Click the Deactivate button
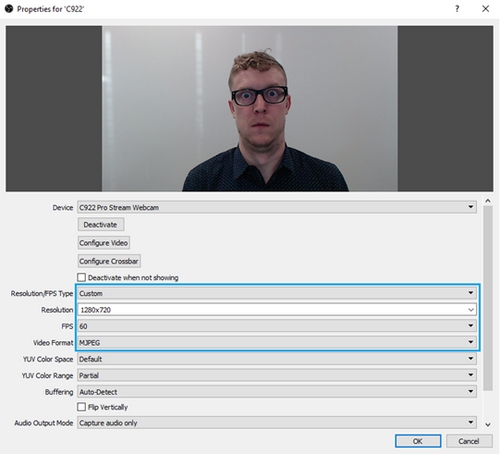Viewport: 500px width, 454px height. point(101,224)
